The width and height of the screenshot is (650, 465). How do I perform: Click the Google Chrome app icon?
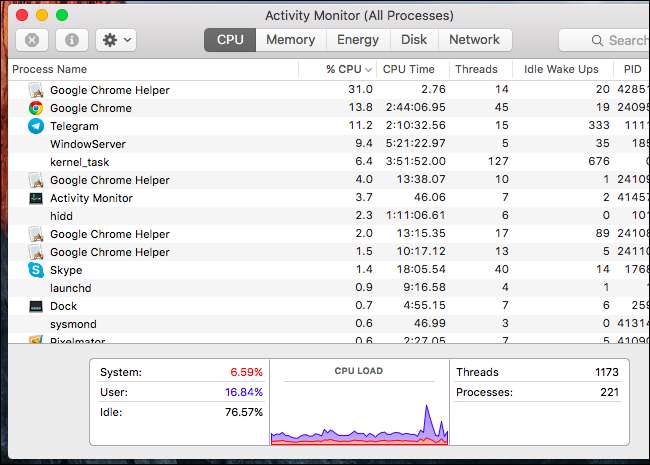(x=36, y=108)
